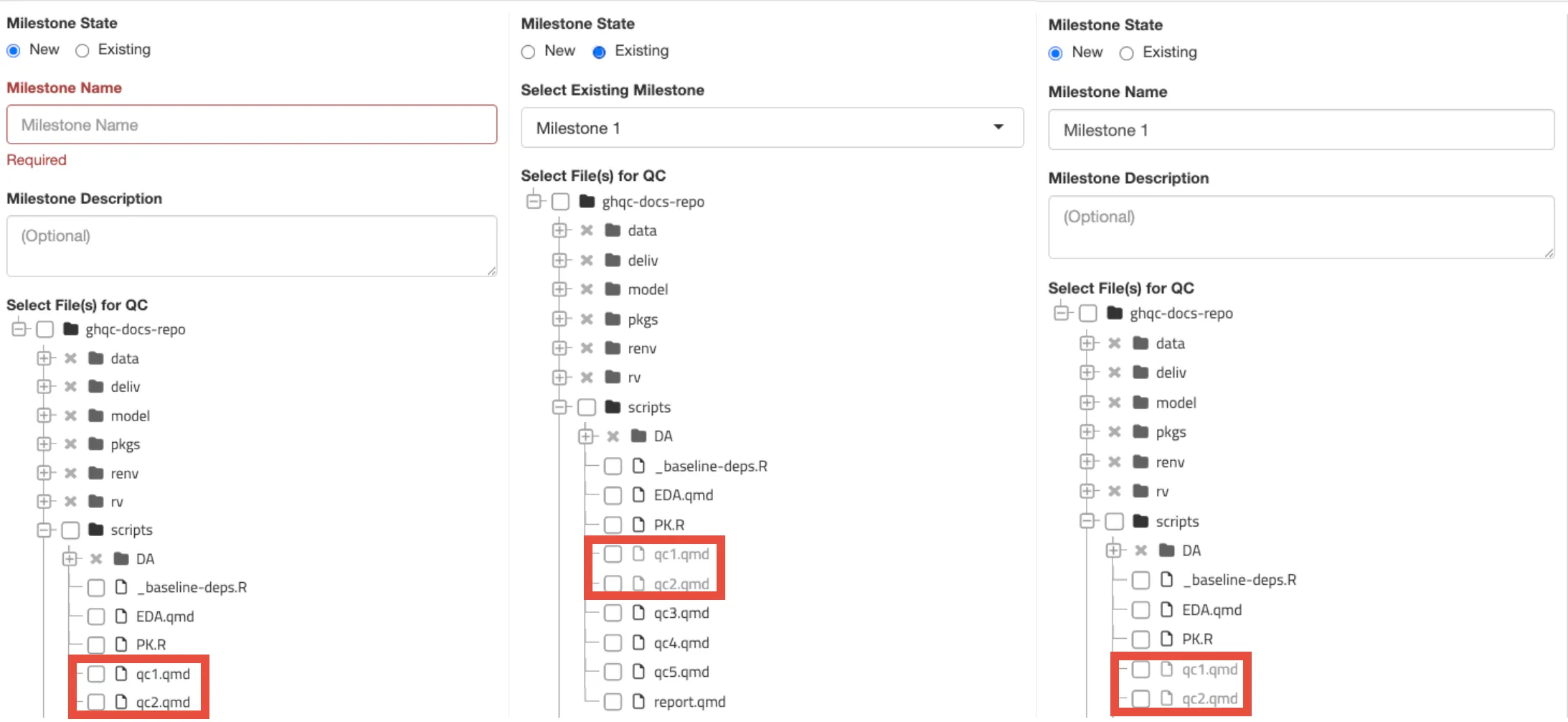1568x722 pixels.
Task: Select the renv folder label in the right panel
Action: 1170,462
